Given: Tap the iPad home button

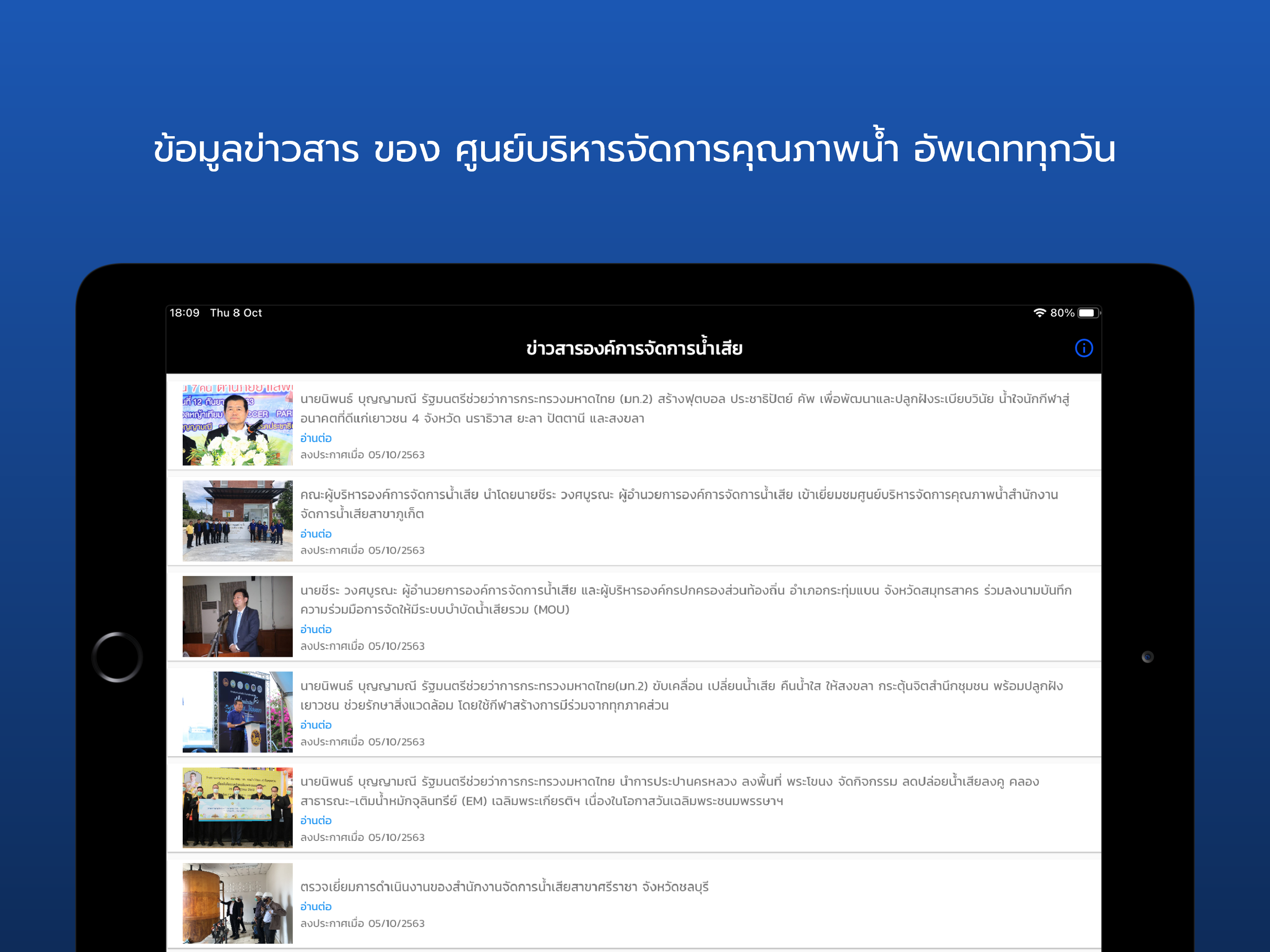Looking at the screenshot, I should [x=117, y=657].
